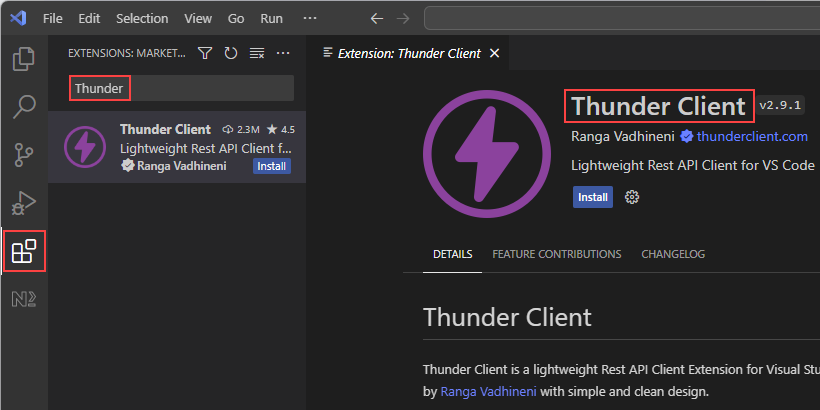This screenshot has width=820, height=410.
Task: Close the Extension: Thunder Client tab
Action: 494,53
